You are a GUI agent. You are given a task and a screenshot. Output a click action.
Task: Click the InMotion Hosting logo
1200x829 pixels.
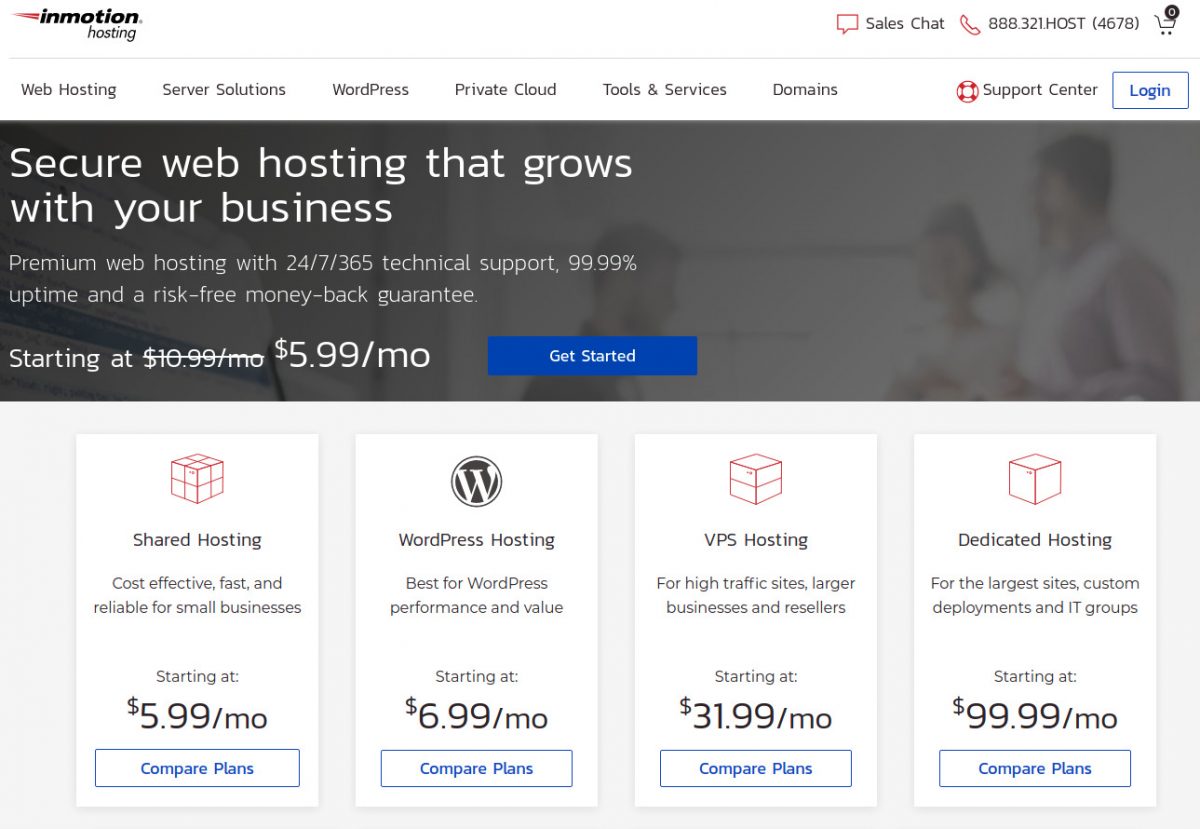point(78,23)
